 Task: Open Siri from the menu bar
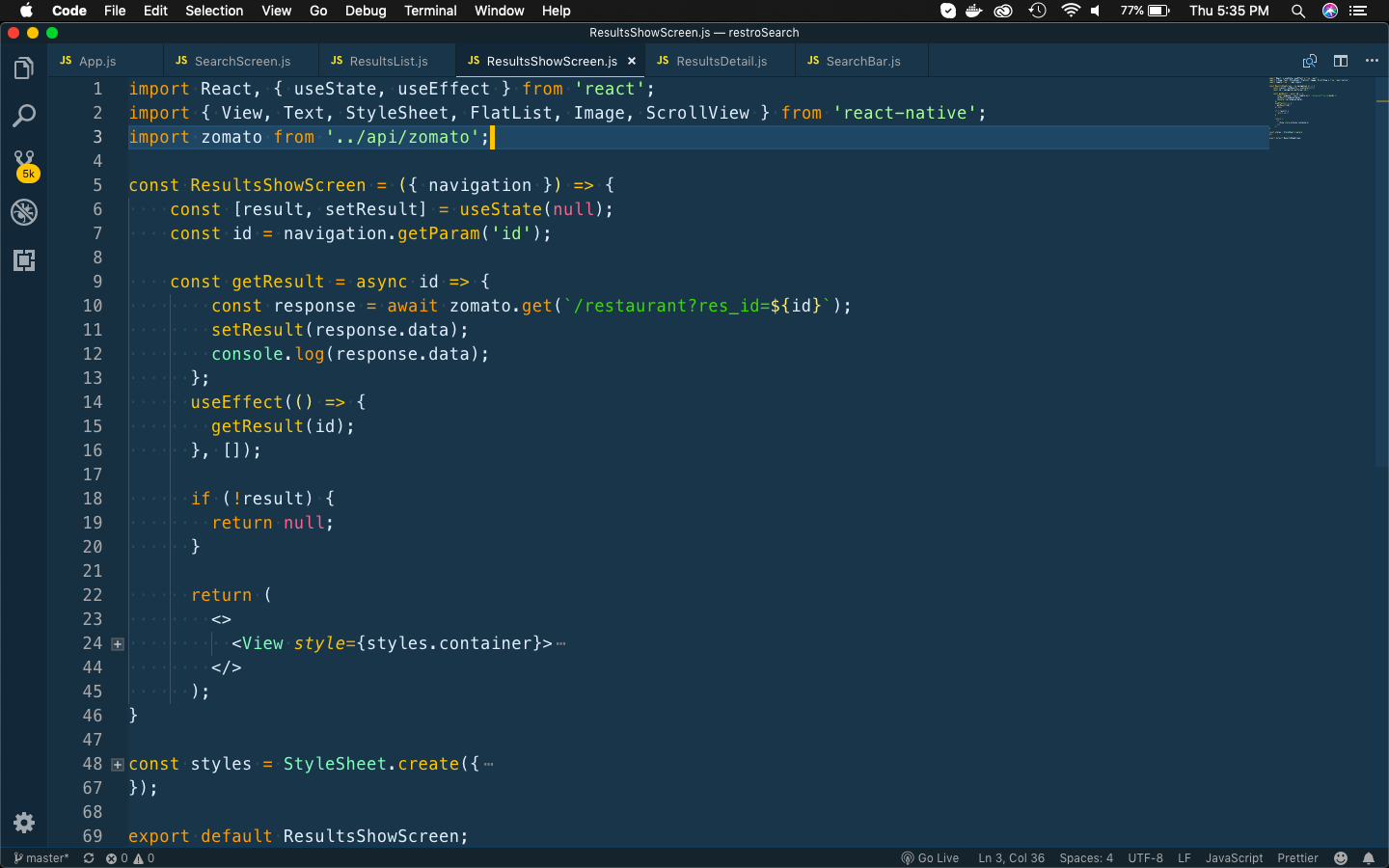click(x=1330, y=11)
